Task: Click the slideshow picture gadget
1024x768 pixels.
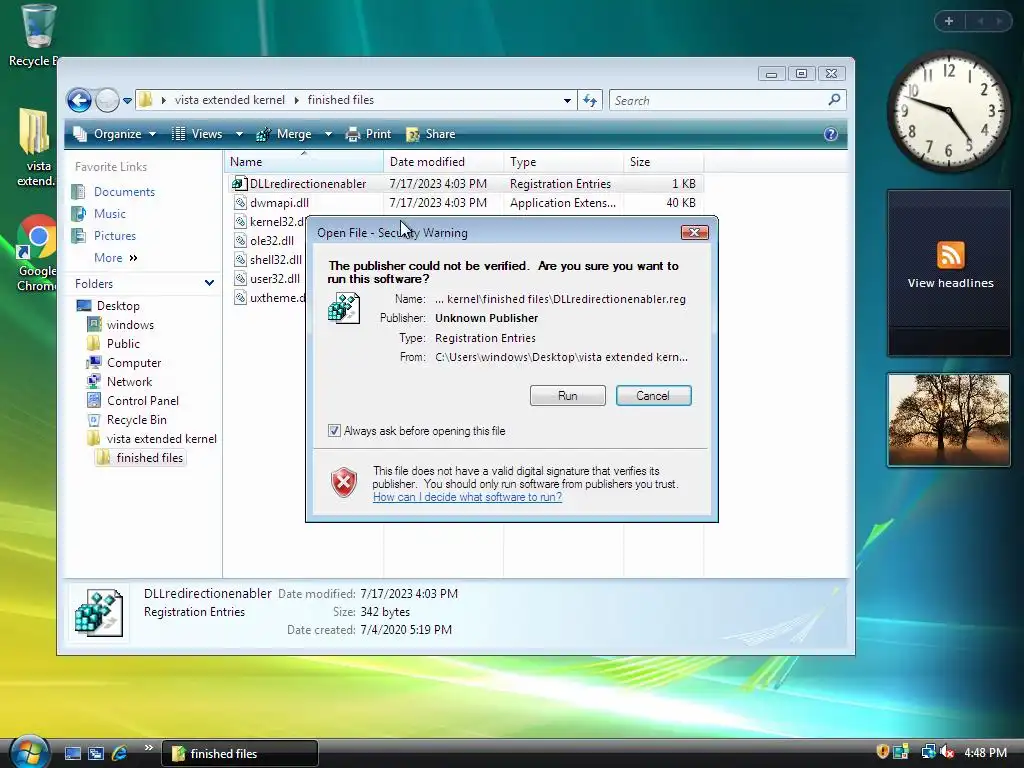Action: (949, 420)
